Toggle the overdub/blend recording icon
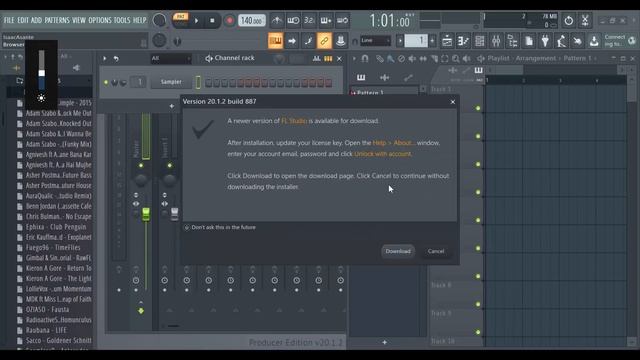Screen dimensions: 640x360 coord(326,20)
